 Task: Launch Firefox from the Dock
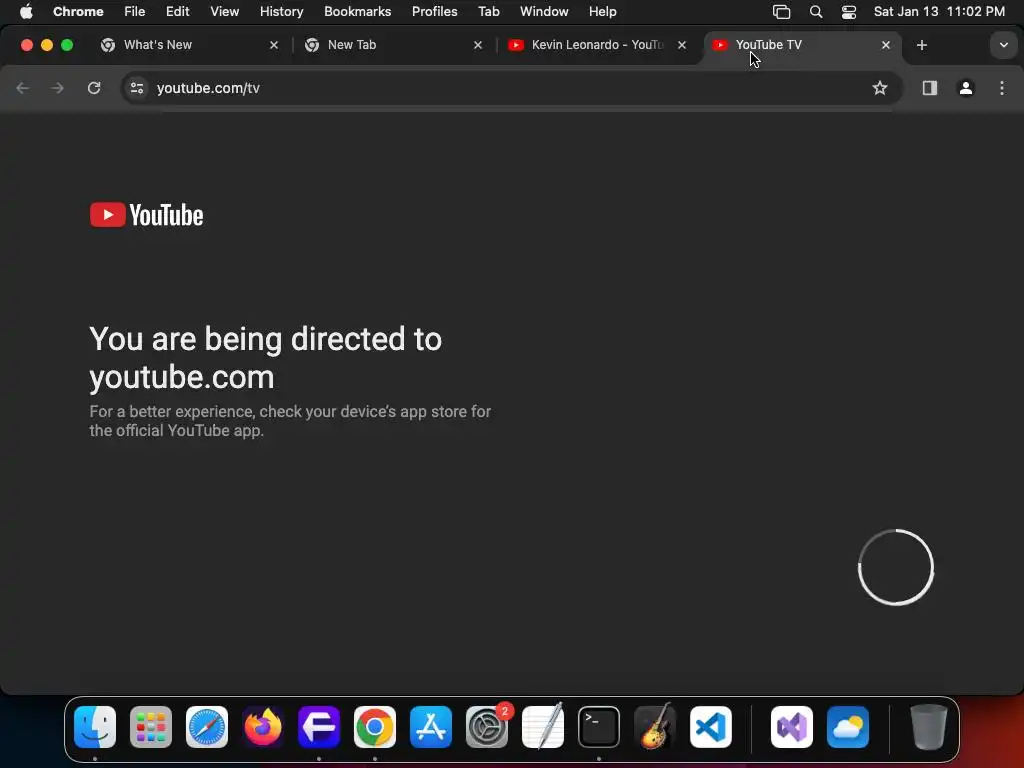[x=263, y=727]
